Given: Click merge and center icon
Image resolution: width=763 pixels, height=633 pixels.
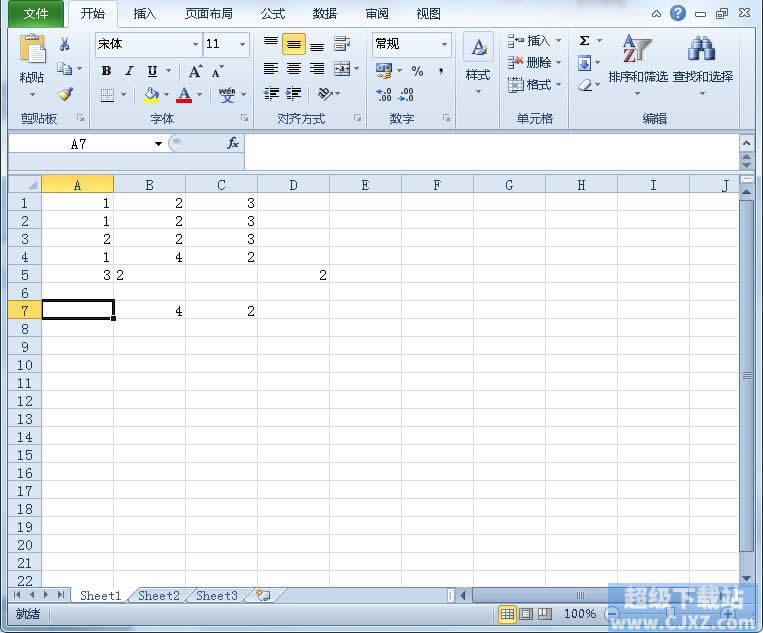Looking at the screenshot, I should pos(342,69).
